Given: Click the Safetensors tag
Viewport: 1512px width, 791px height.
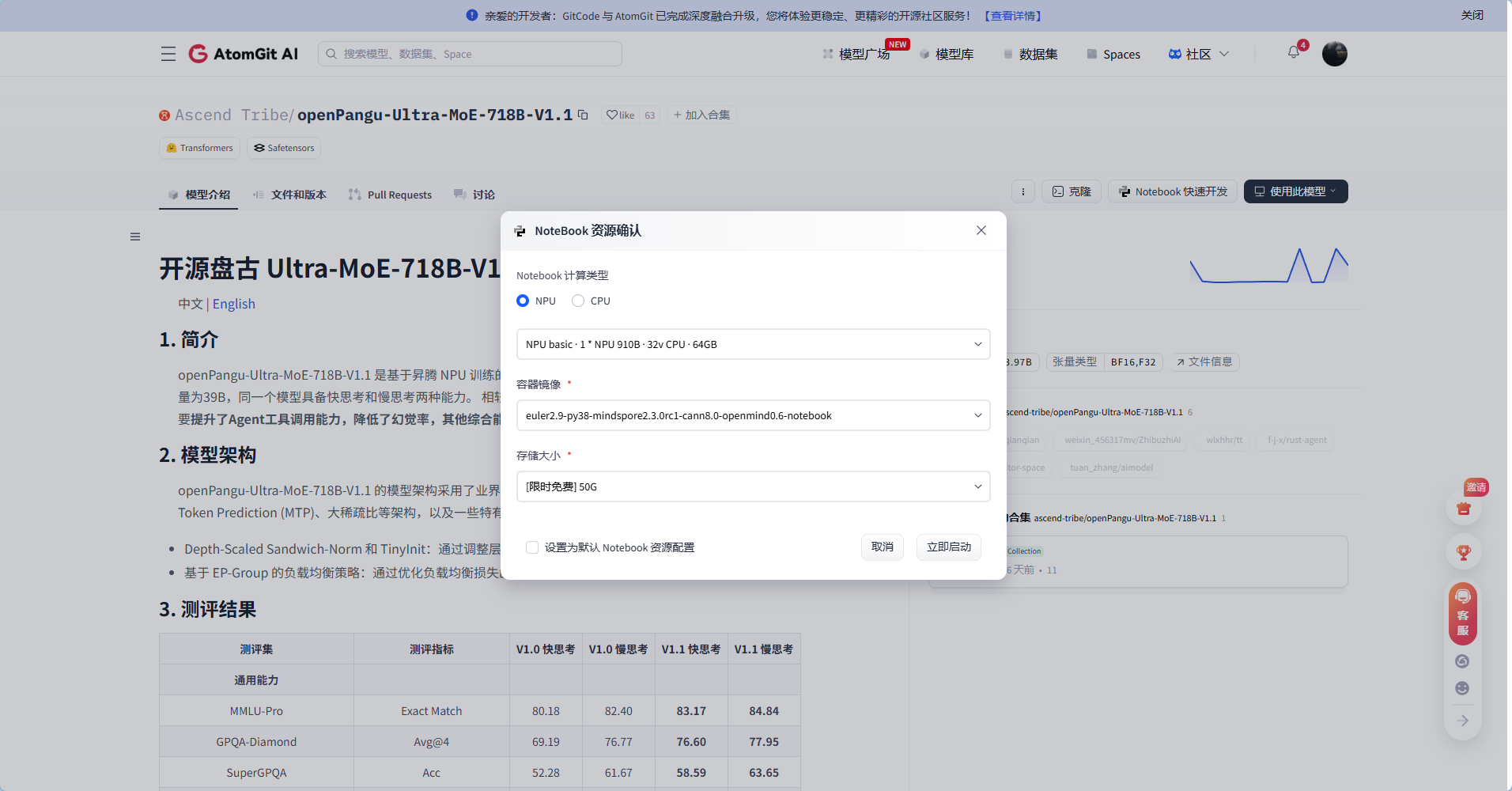Looking at the screenshot, I should (x=284, y=148).
